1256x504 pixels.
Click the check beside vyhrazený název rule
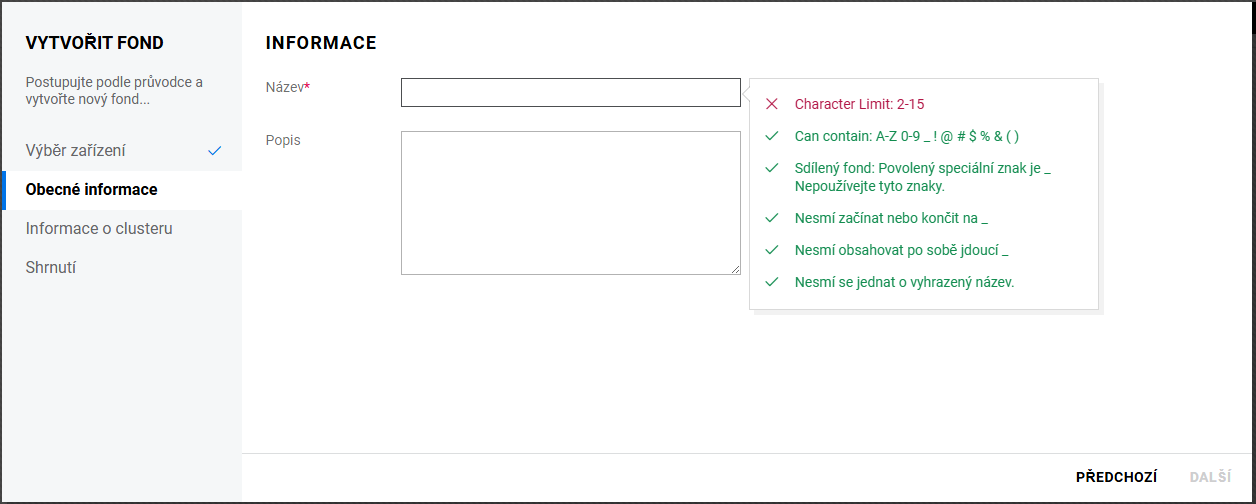[x=771, y=282]
